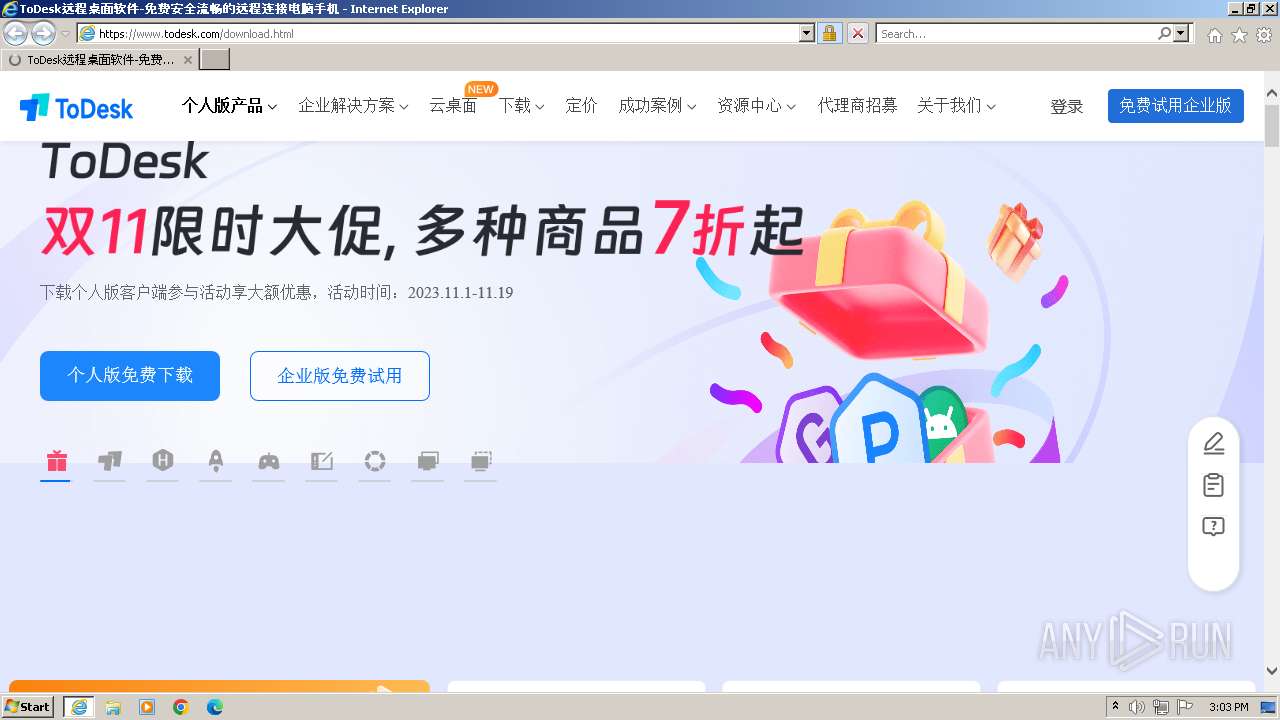Click the 登录 login link
The height and width of the screenshot is (720, 1280).
pos(1066,107)
